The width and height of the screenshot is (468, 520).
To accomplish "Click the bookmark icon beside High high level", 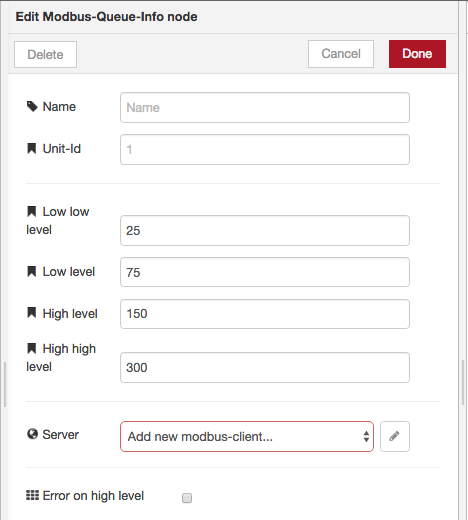I will (32, 349).
